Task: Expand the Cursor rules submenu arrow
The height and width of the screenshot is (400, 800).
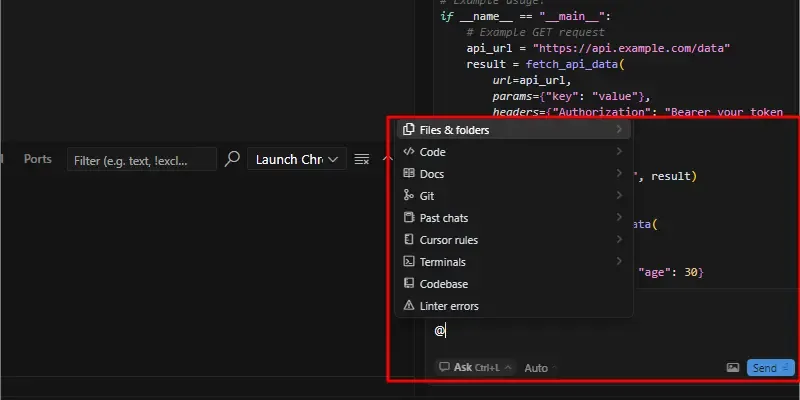Action: [619, 239]
